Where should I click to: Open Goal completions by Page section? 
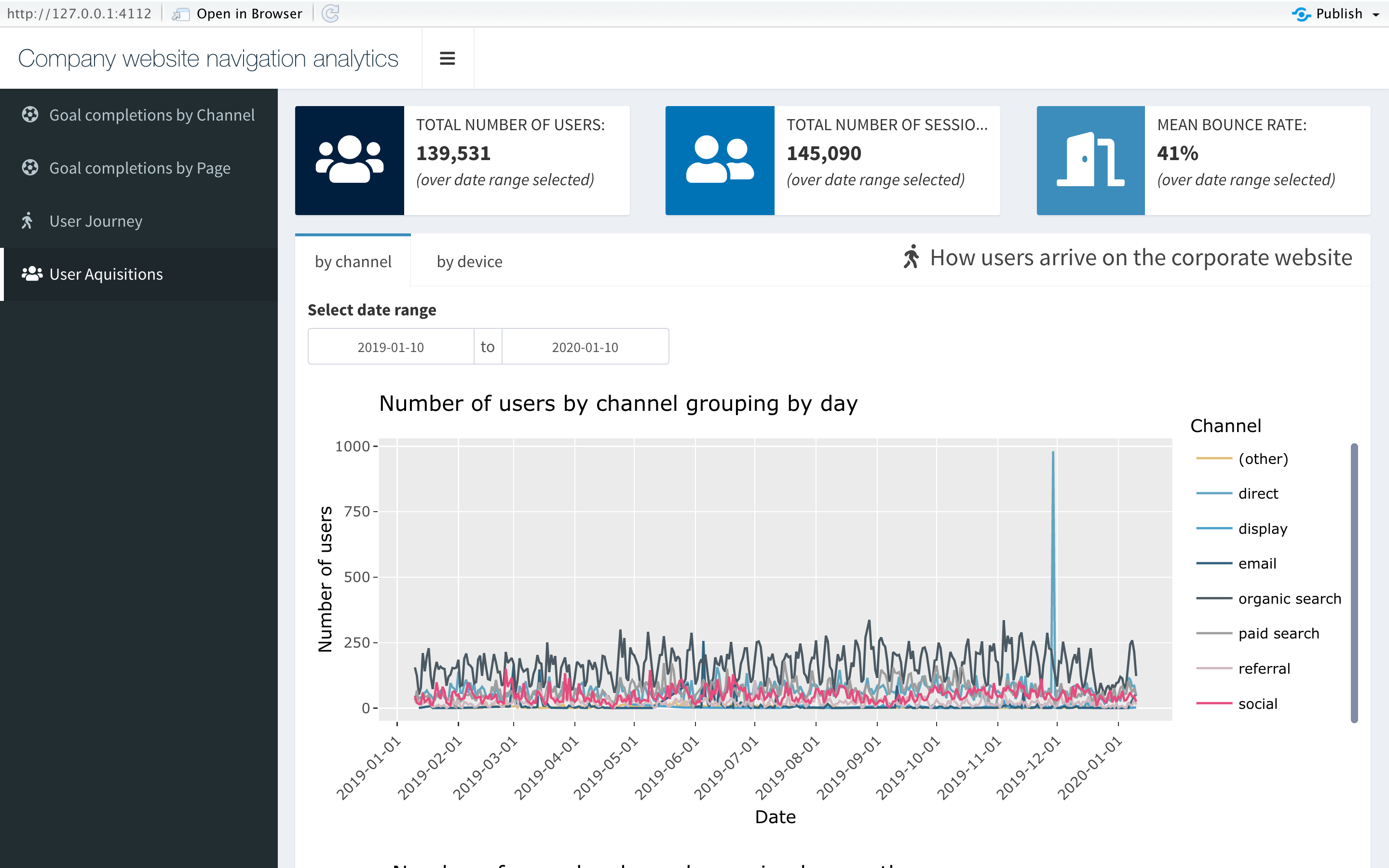click(x=139, y=168)
